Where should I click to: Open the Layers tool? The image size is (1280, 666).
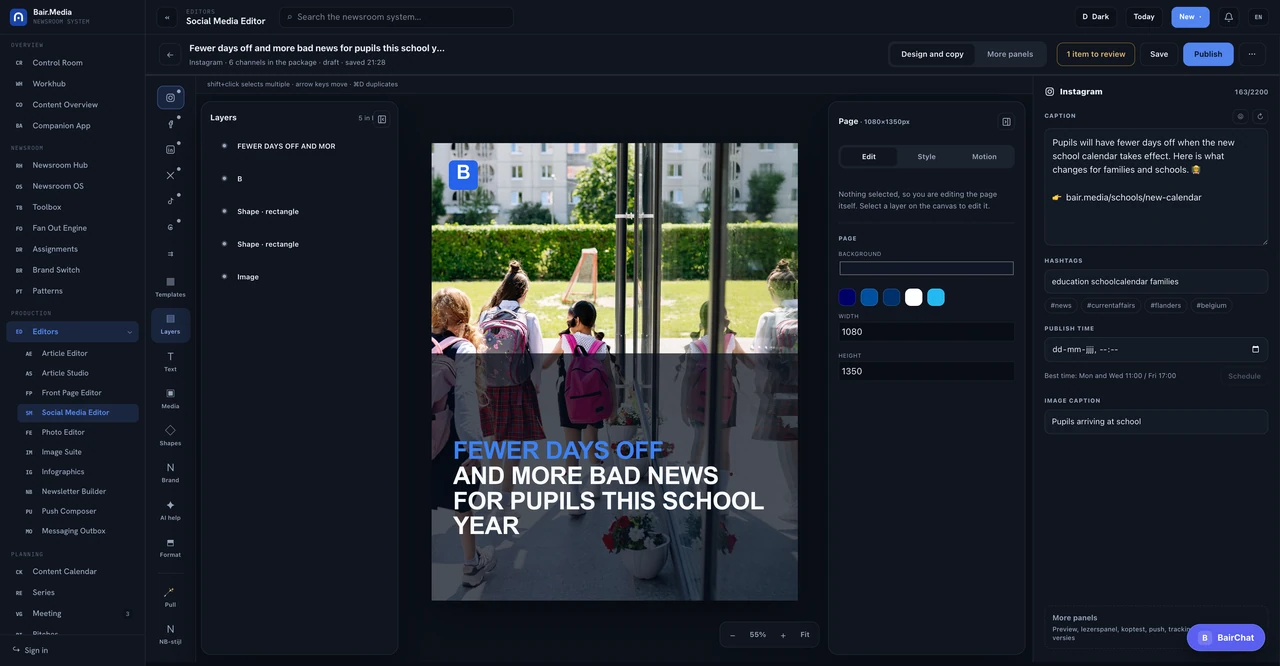(170, 325)
